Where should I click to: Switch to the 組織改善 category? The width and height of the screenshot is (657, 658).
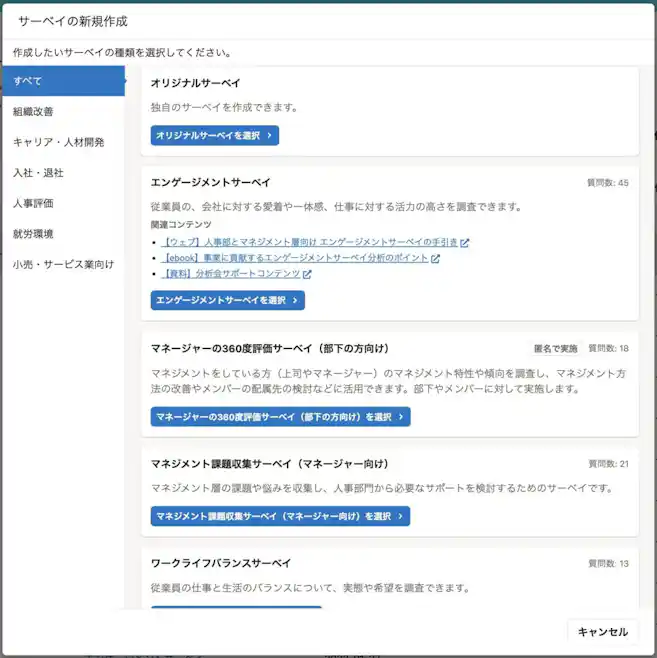click(x=33, y=111)
